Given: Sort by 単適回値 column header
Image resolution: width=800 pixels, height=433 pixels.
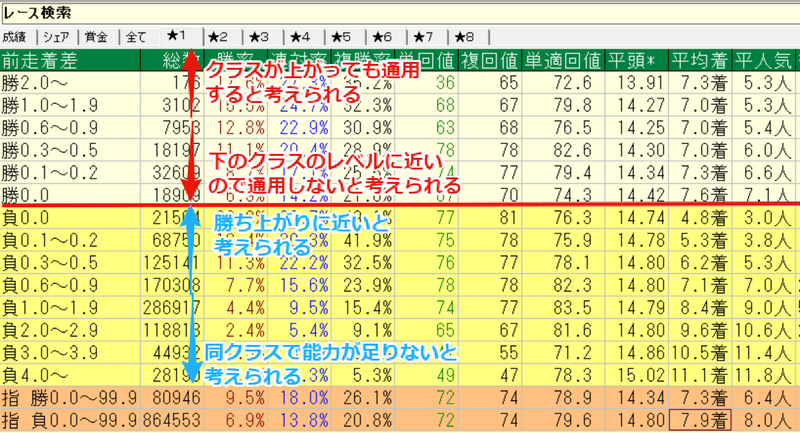Looking at the screenshot, I should pos(563,61).
